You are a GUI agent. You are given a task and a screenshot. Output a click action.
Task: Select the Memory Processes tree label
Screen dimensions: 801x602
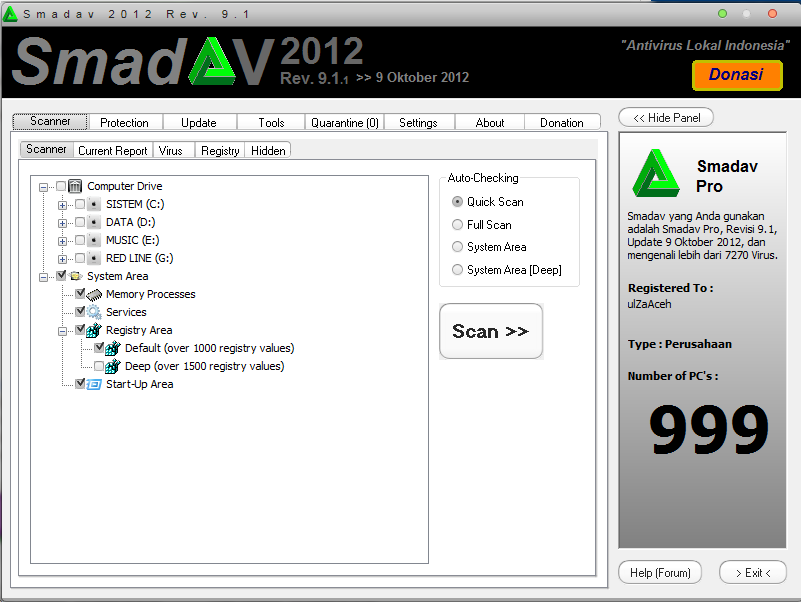point(151,294)
